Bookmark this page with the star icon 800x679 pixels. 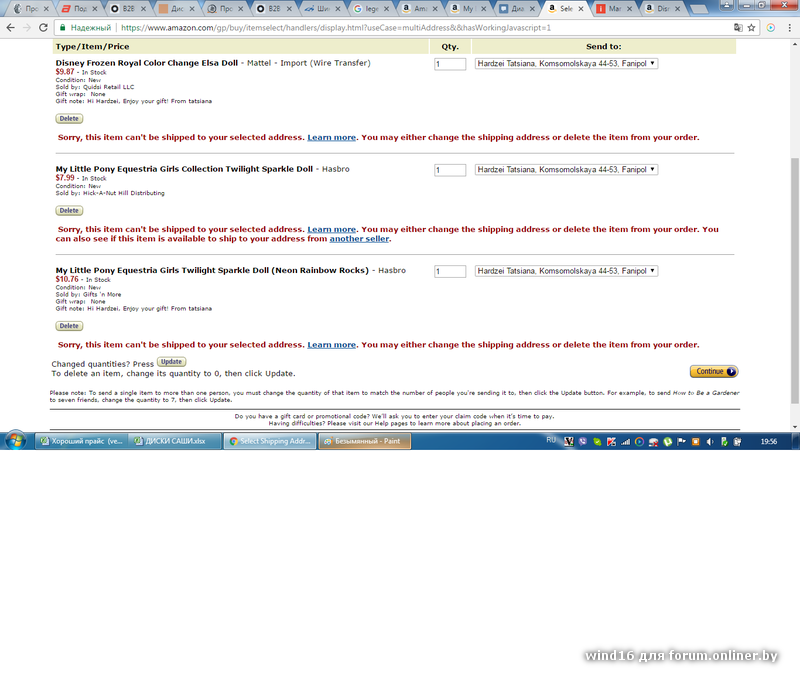(x=752, y=28)
